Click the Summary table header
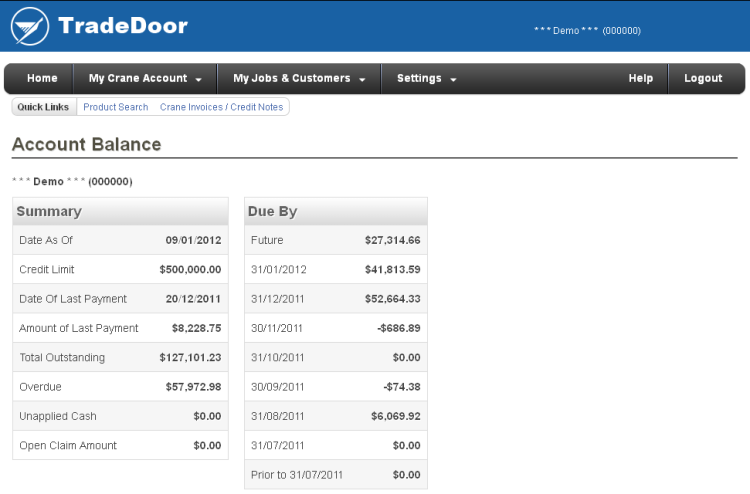750x494 pixels. click(x=121, y=211)
